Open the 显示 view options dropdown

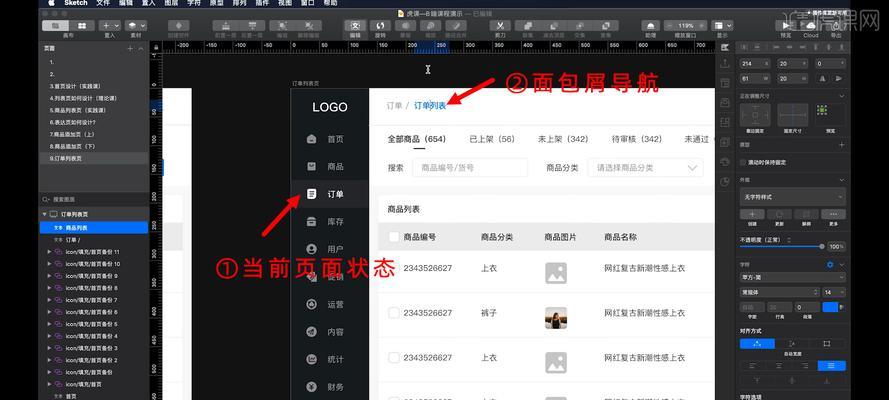722,25
